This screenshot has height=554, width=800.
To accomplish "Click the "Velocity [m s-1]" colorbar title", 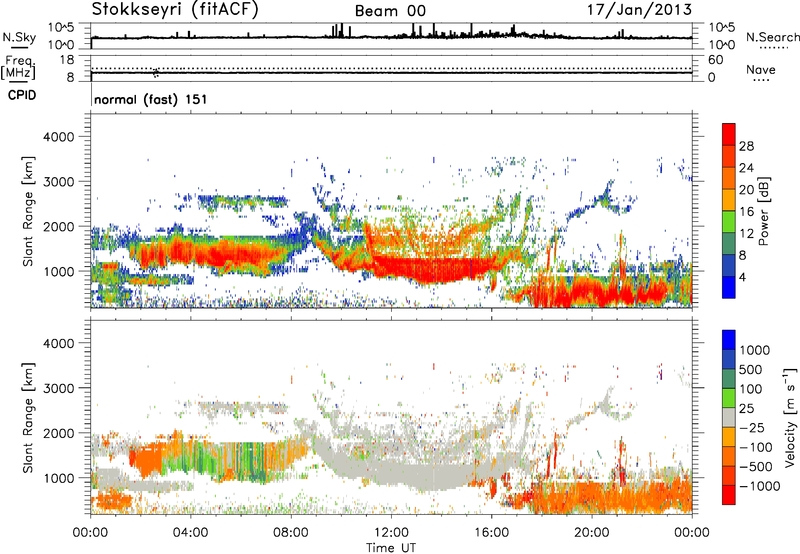I will pos(790,417).
